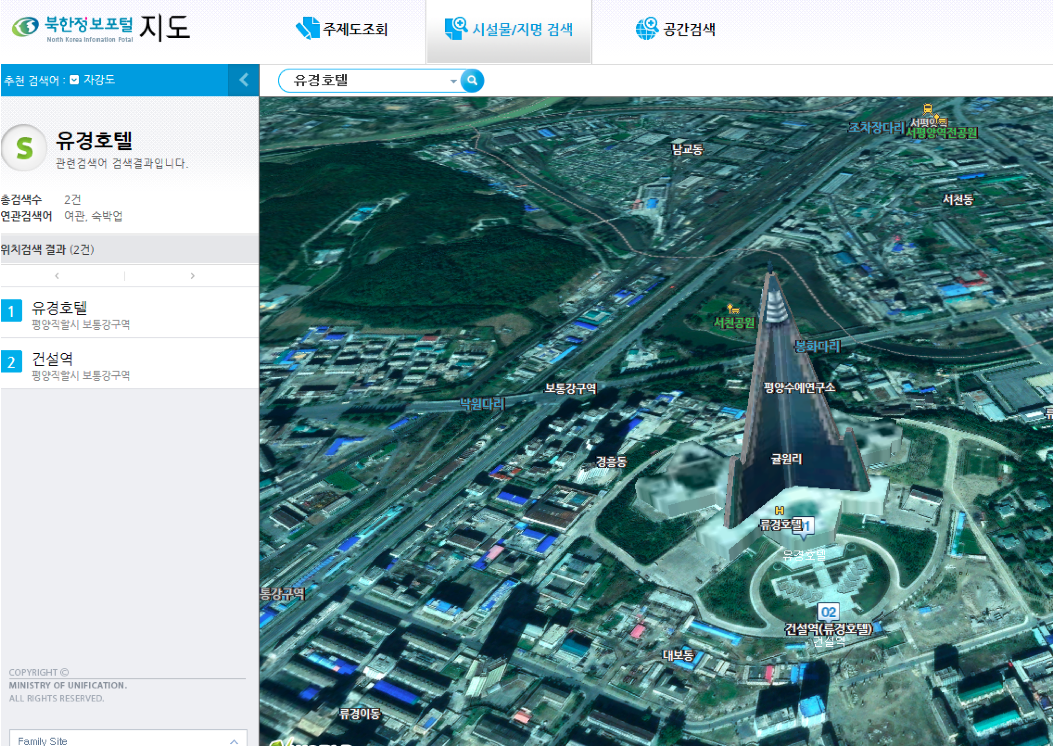Click the number 1 result marker on map
Viewport: 1053px width, 746px height.
point(809,525)
